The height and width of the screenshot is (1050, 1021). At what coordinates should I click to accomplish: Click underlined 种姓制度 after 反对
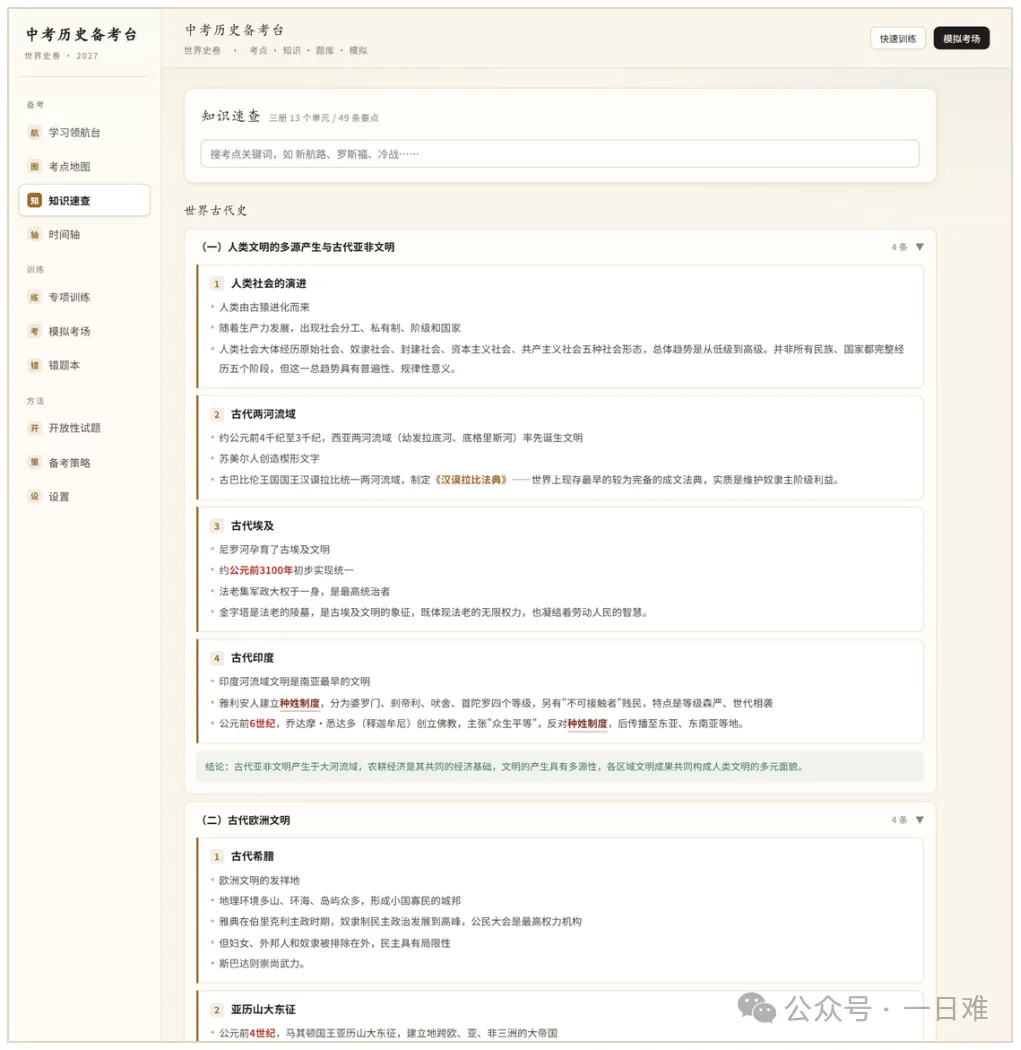point(587,723)
